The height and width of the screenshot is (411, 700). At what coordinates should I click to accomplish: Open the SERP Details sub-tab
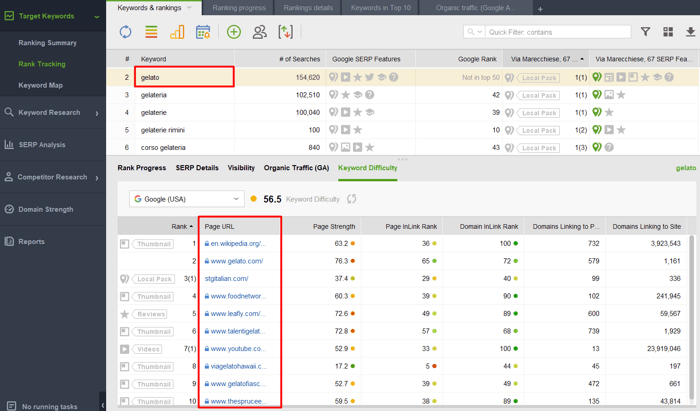coord(197,168)
